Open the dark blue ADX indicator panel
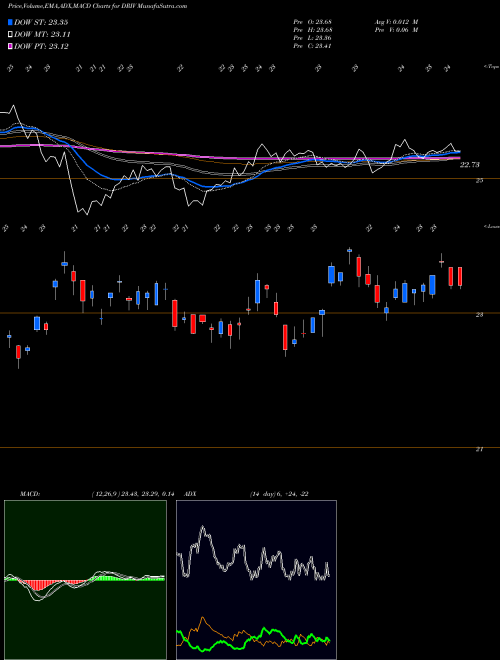Screen dimensions: 500x660 click(x=256, y=580)
